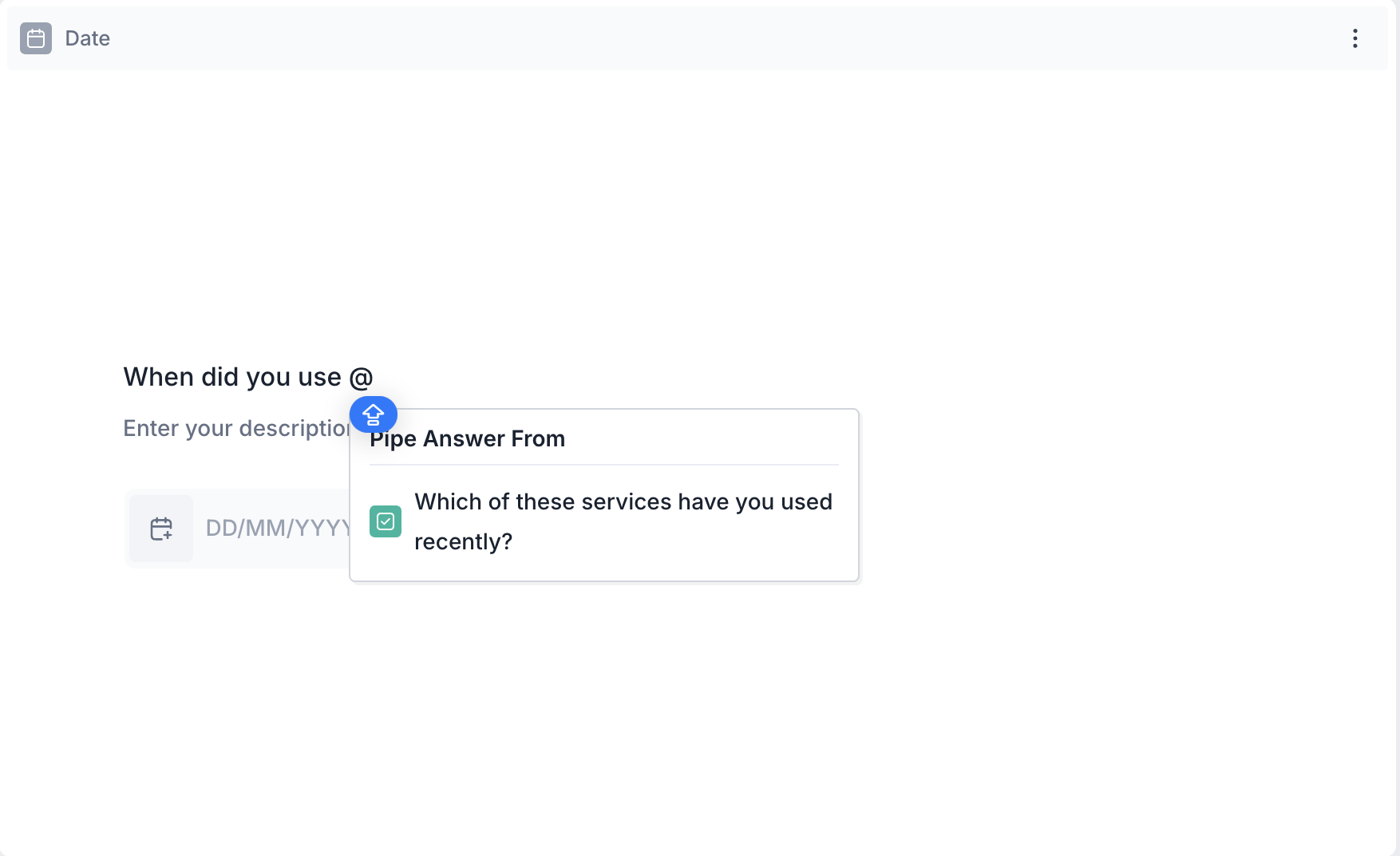Click the blue pipe answer badge icon
Screen dimensions: 1400x856
[x=373, y=414]
